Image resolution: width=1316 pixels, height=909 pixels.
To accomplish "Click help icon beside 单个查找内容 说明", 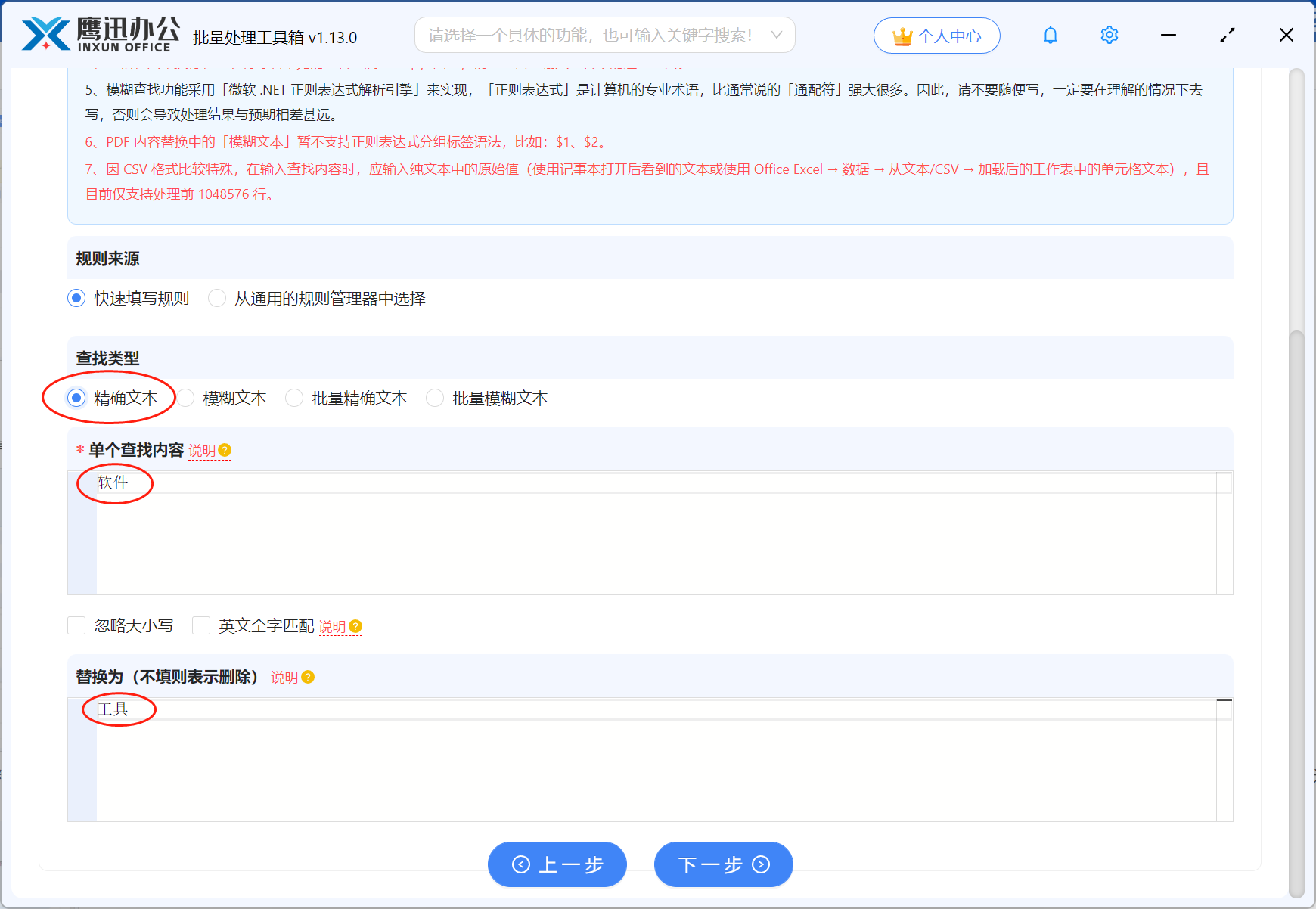I will (x=225, y=450).
